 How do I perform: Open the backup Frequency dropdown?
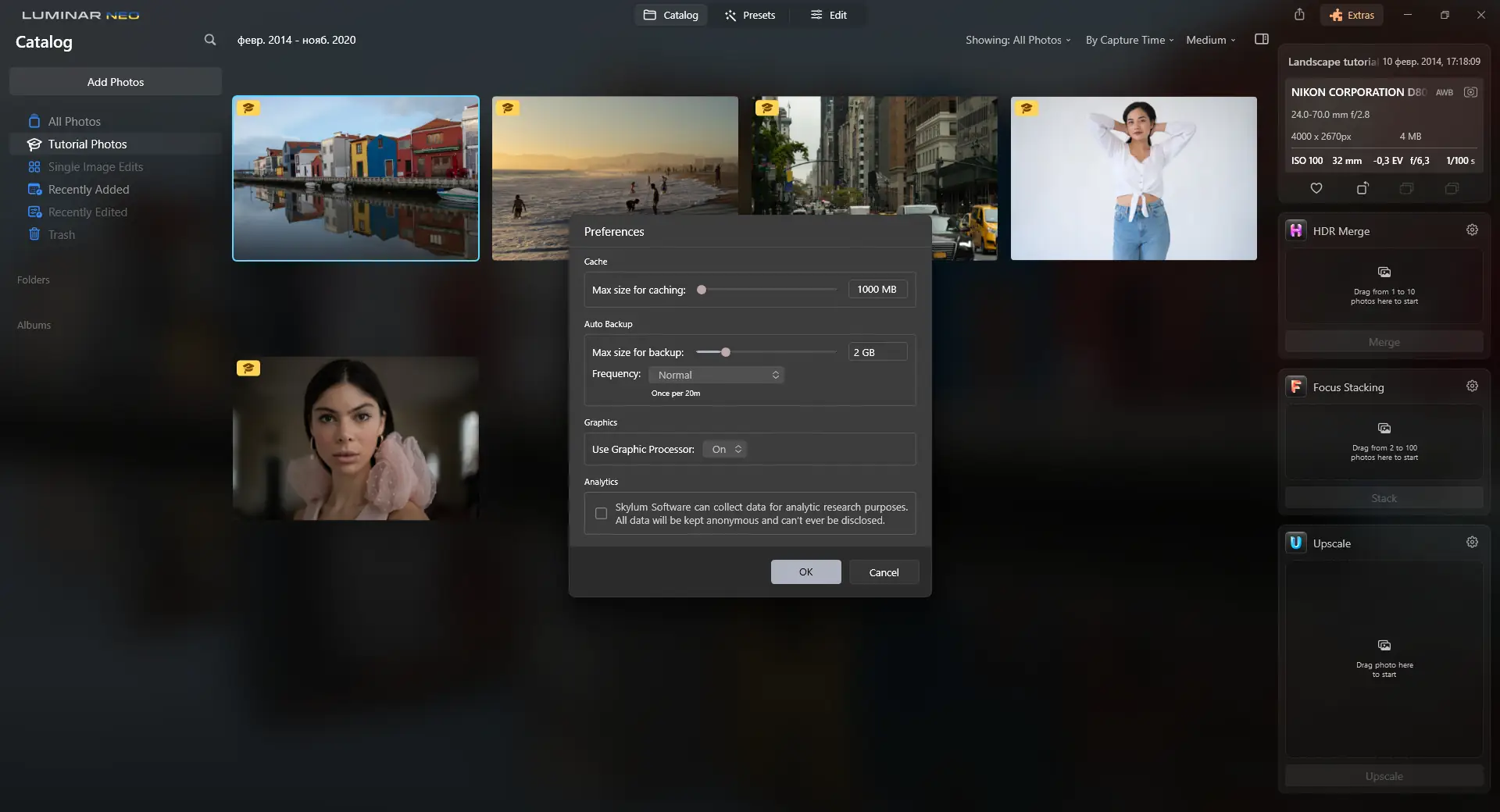point(716,376)
